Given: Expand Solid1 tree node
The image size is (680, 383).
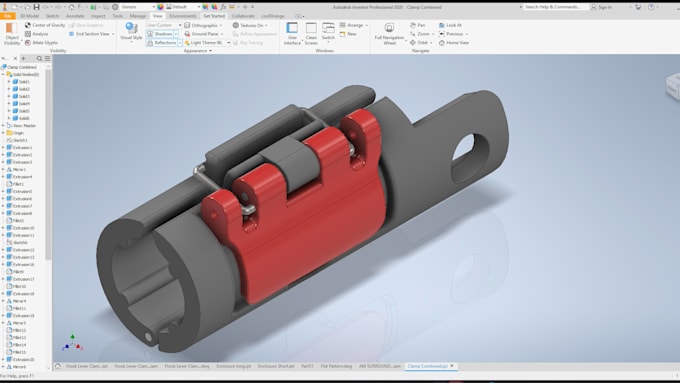Looking at the screenshot, I should click(x=9, y=82).
